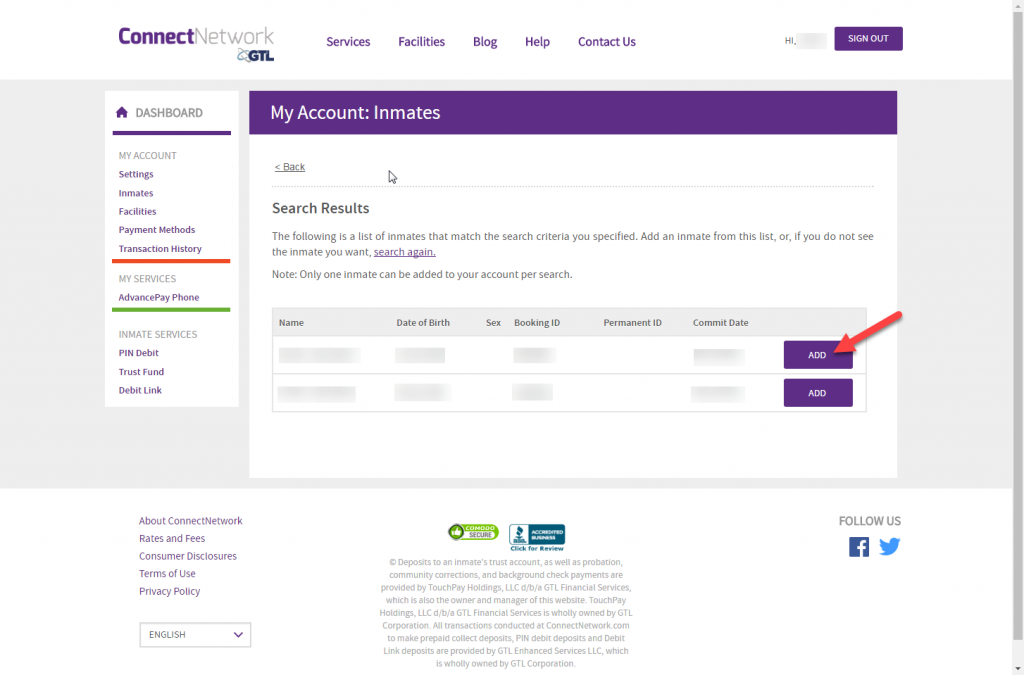
Task: Click the Dashboard home icon
Action: pyautogui.click(x=121, y=112)
